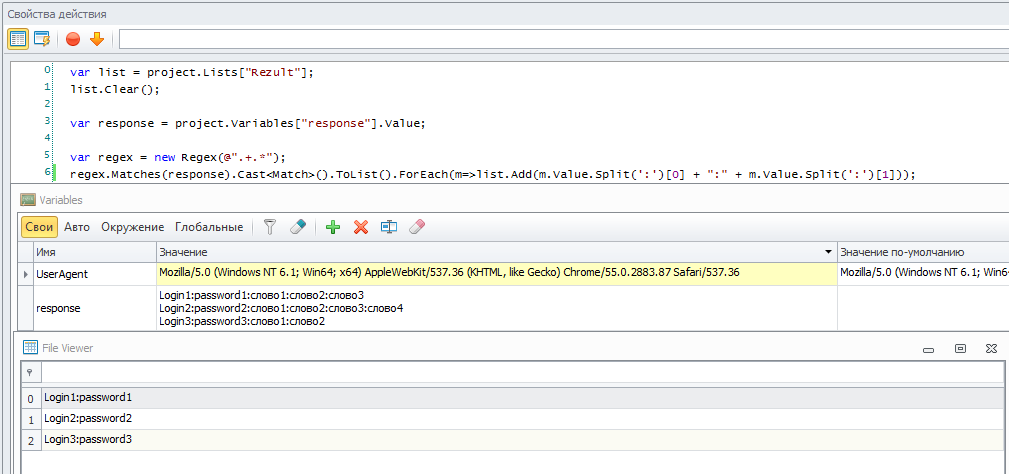Click the File Viewer filter pin cell
The width and height of the screenshot is (1009, 474).
[x=29, y=372]
